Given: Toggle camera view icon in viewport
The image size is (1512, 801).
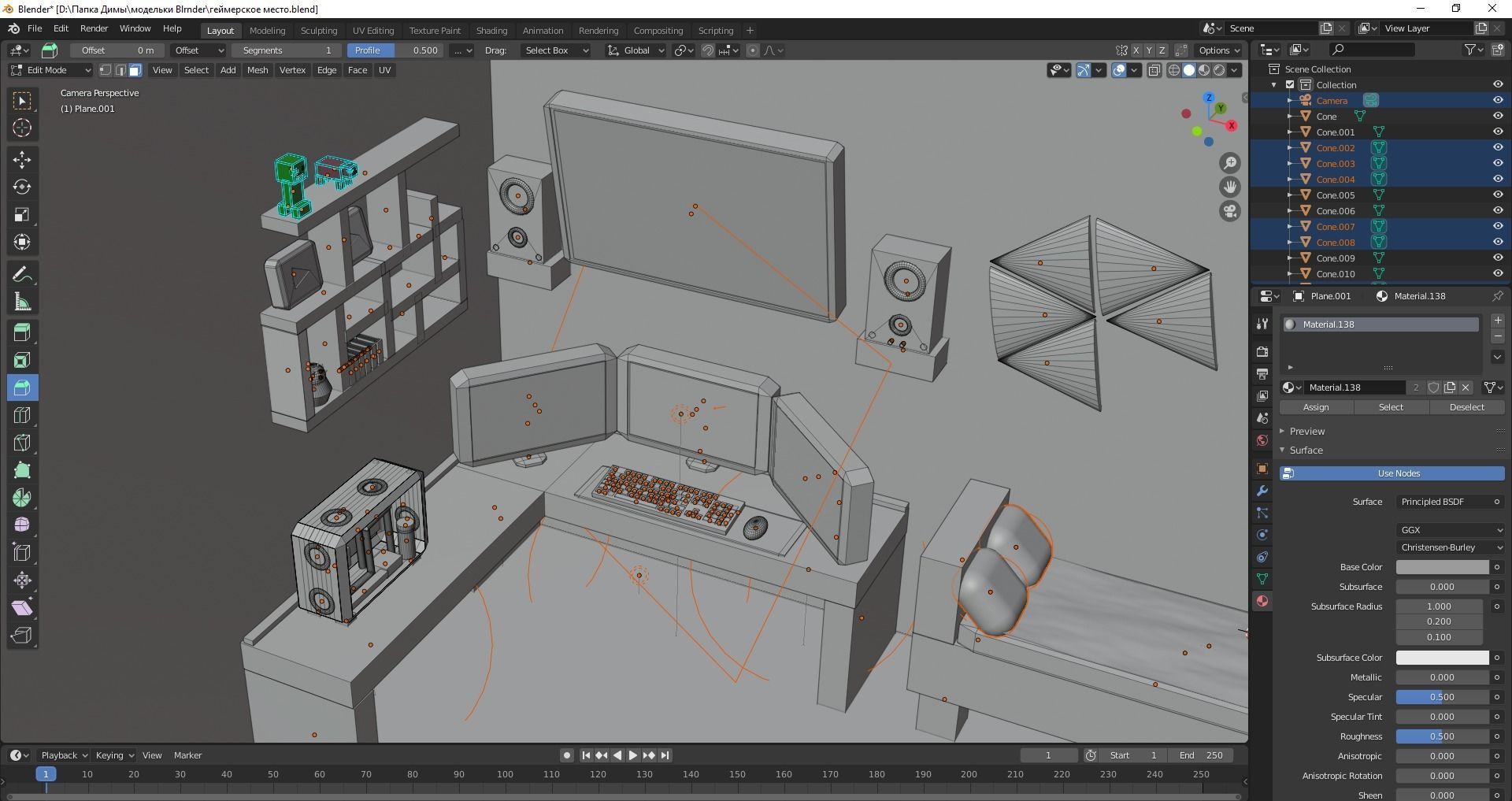Looking at the screenshot, I should click(x=1230, y=211).
